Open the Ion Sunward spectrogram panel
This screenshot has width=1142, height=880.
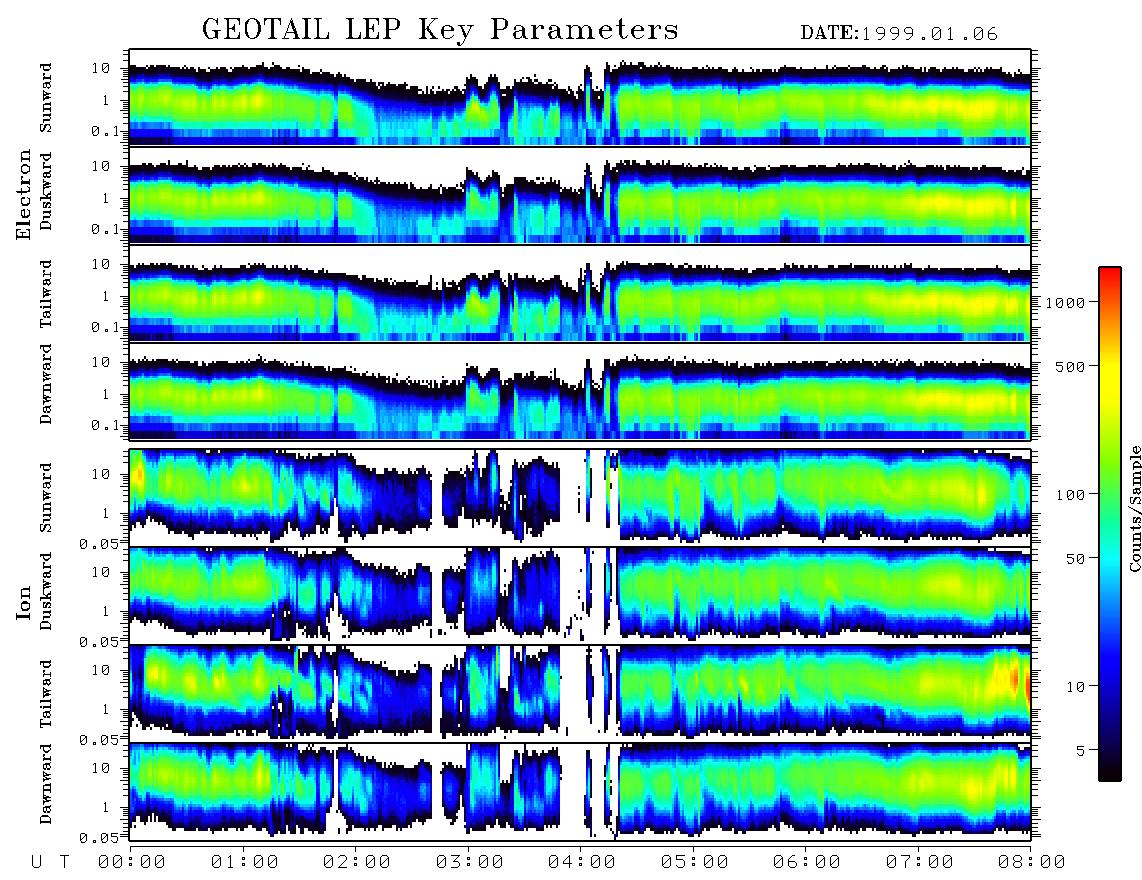(x=580, y=498)
